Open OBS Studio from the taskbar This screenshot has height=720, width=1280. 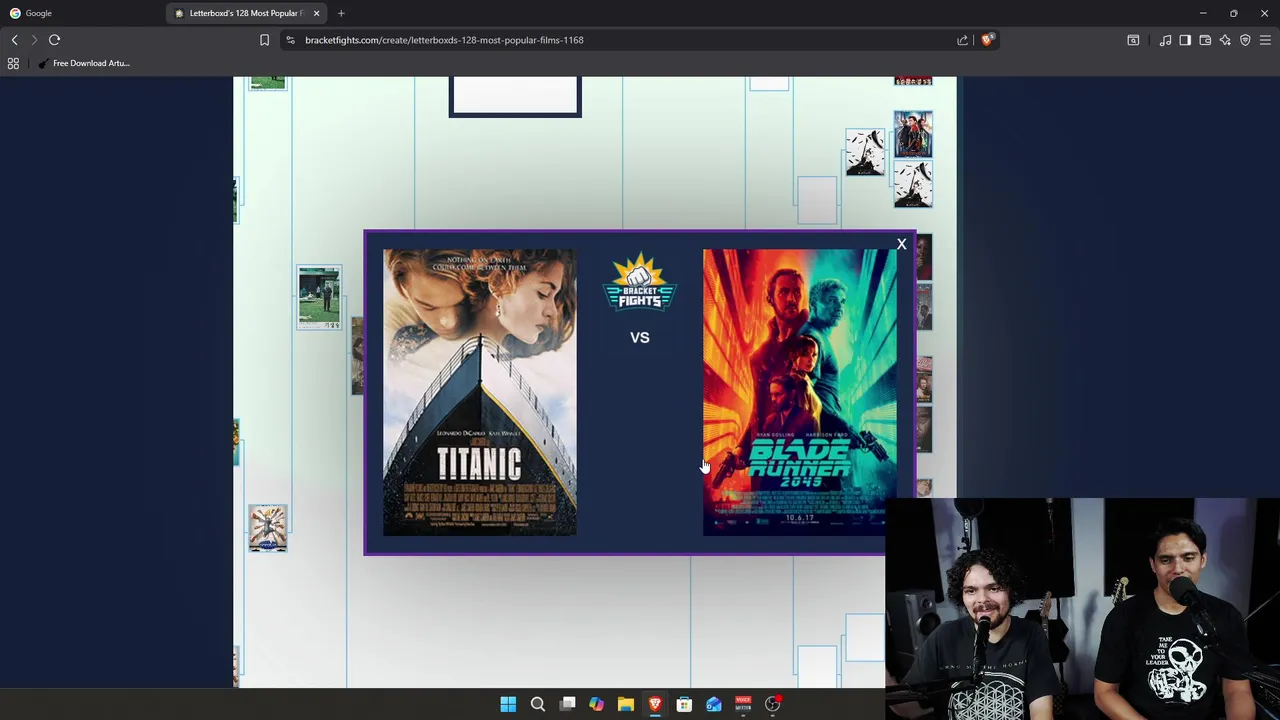point(772,704)
